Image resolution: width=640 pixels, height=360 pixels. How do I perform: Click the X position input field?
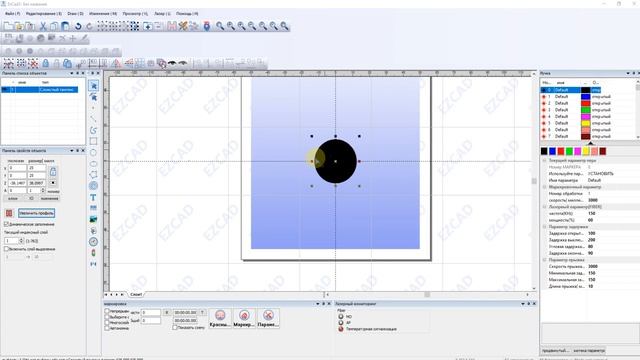[17, 168]
